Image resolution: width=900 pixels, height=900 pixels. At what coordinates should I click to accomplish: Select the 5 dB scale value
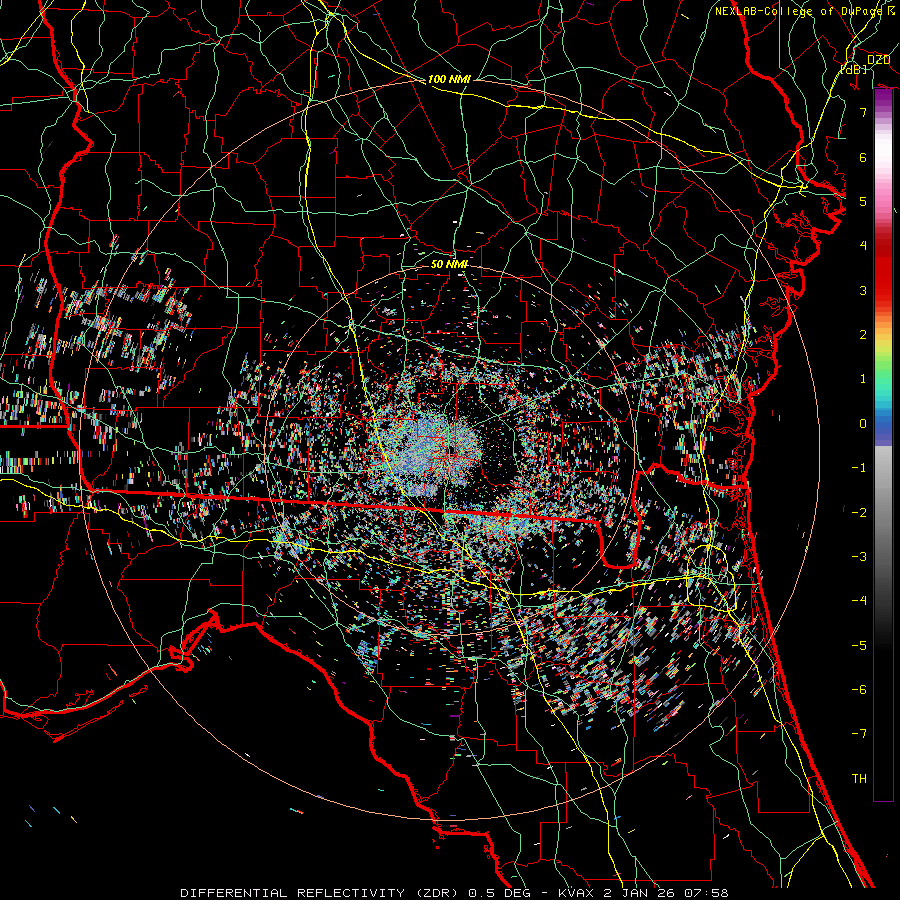click(863, 201)
